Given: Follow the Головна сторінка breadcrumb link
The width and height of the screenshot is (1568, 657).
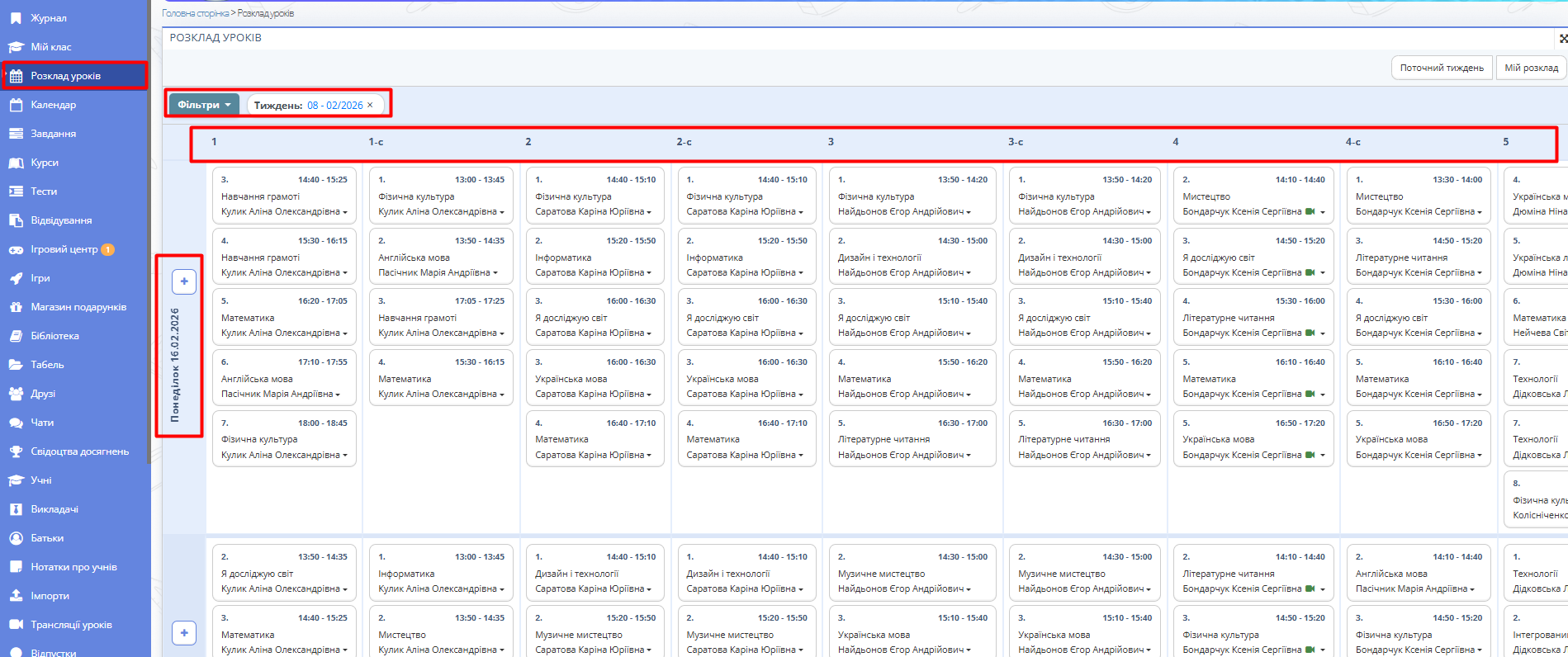Looking at the screenshot, I should (196, 13).
